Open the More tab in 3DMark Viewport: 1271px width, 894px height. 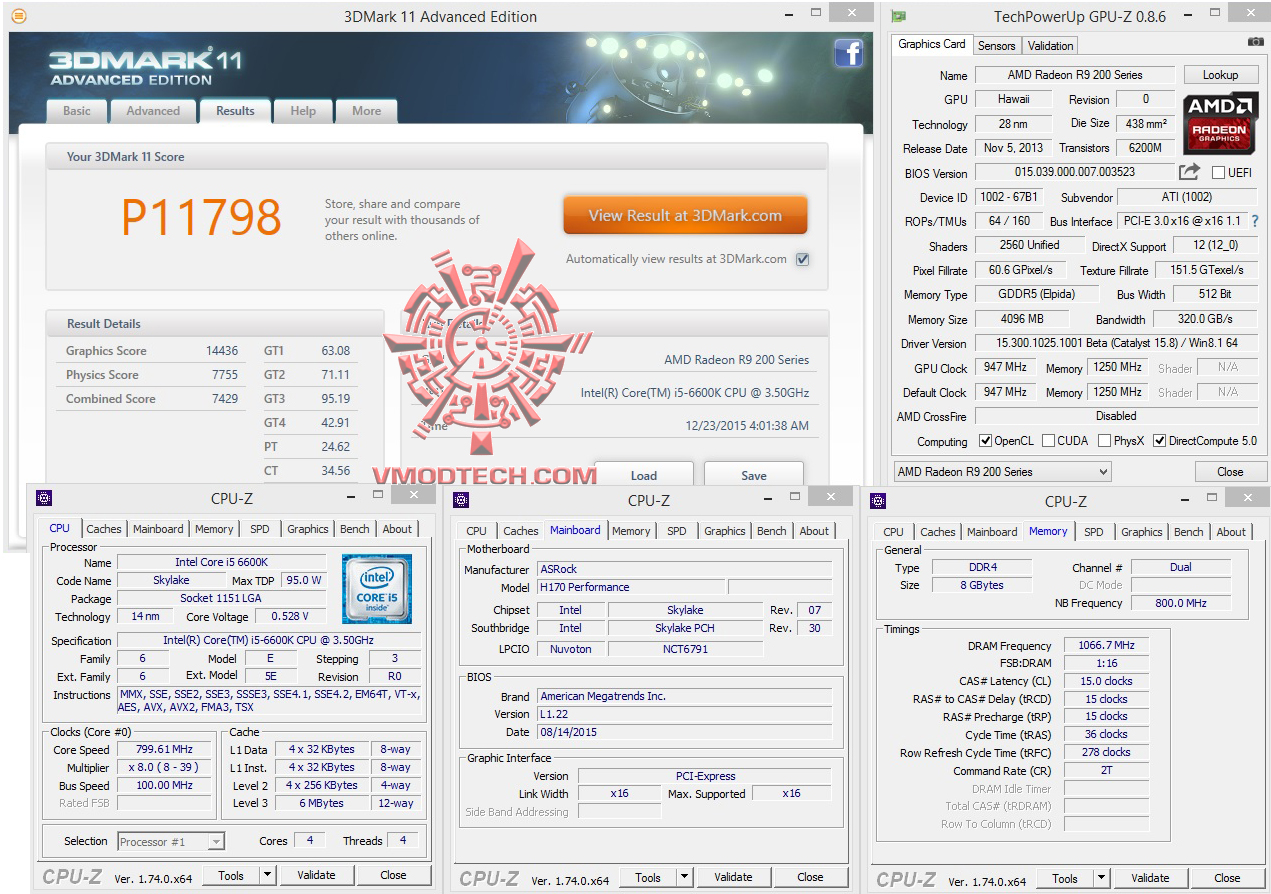[x=366, y=111]
